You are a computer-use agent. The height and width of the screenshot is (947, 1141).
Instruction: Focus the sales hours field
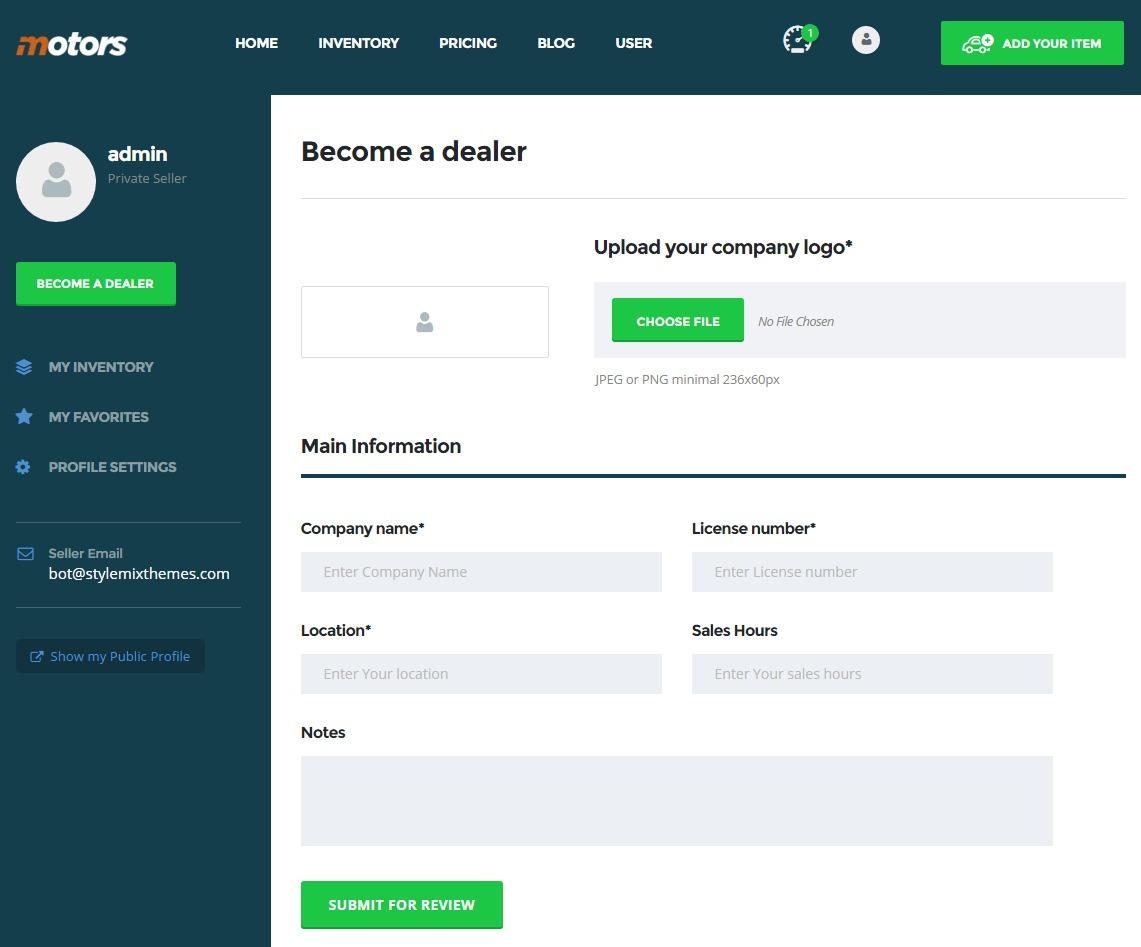click(872, 674)
